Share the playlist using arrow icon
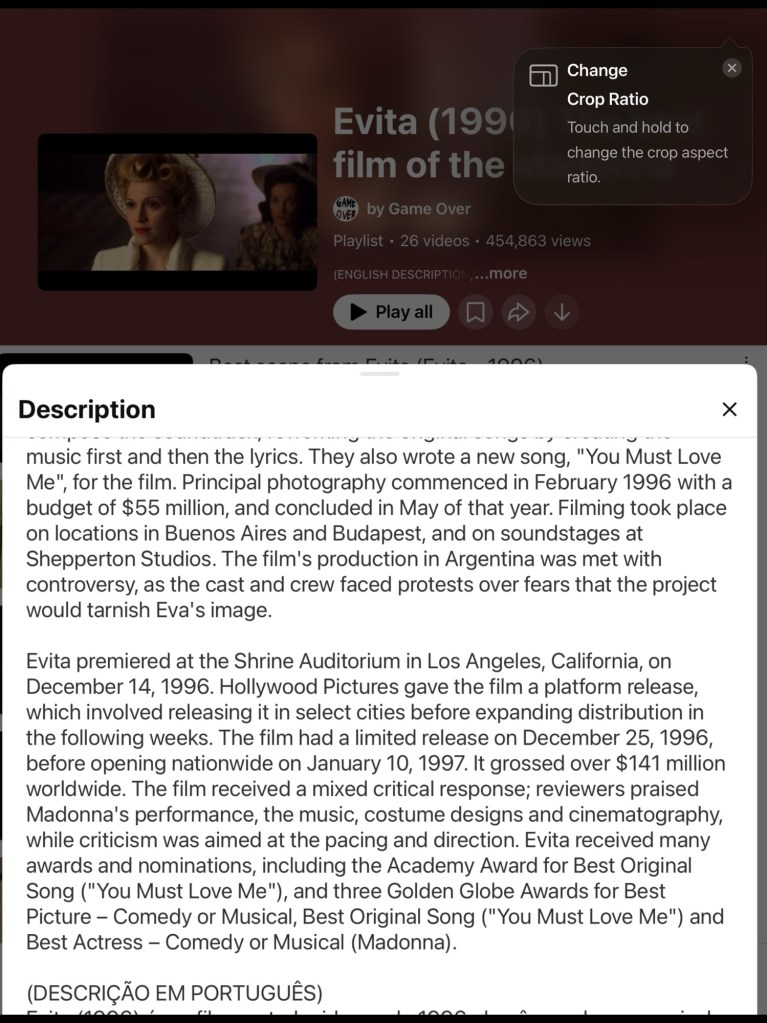Viewport: 767px width, 1023px height. [x=518, y=312]
